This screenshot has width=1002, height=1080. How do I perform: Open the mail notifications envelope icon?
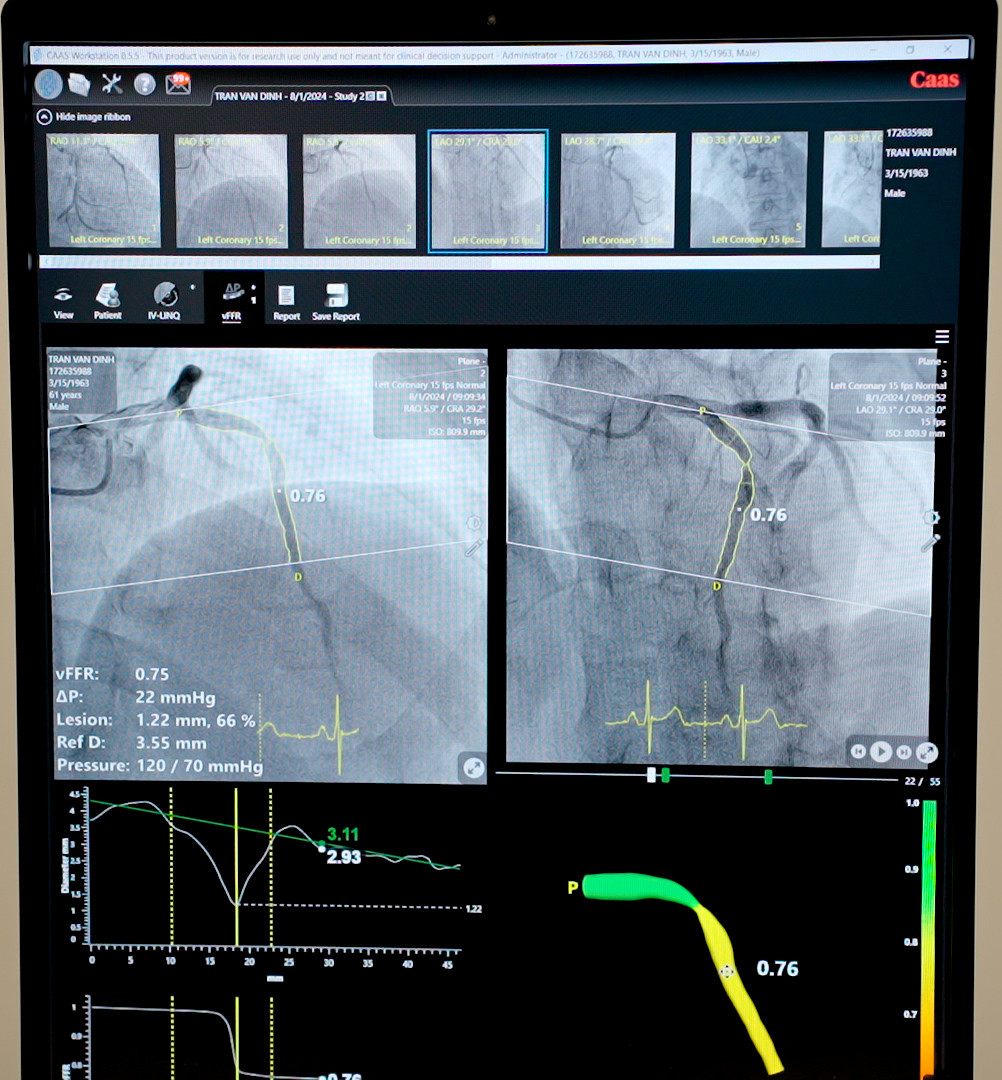pyautogui.click(x=178, y=84)
